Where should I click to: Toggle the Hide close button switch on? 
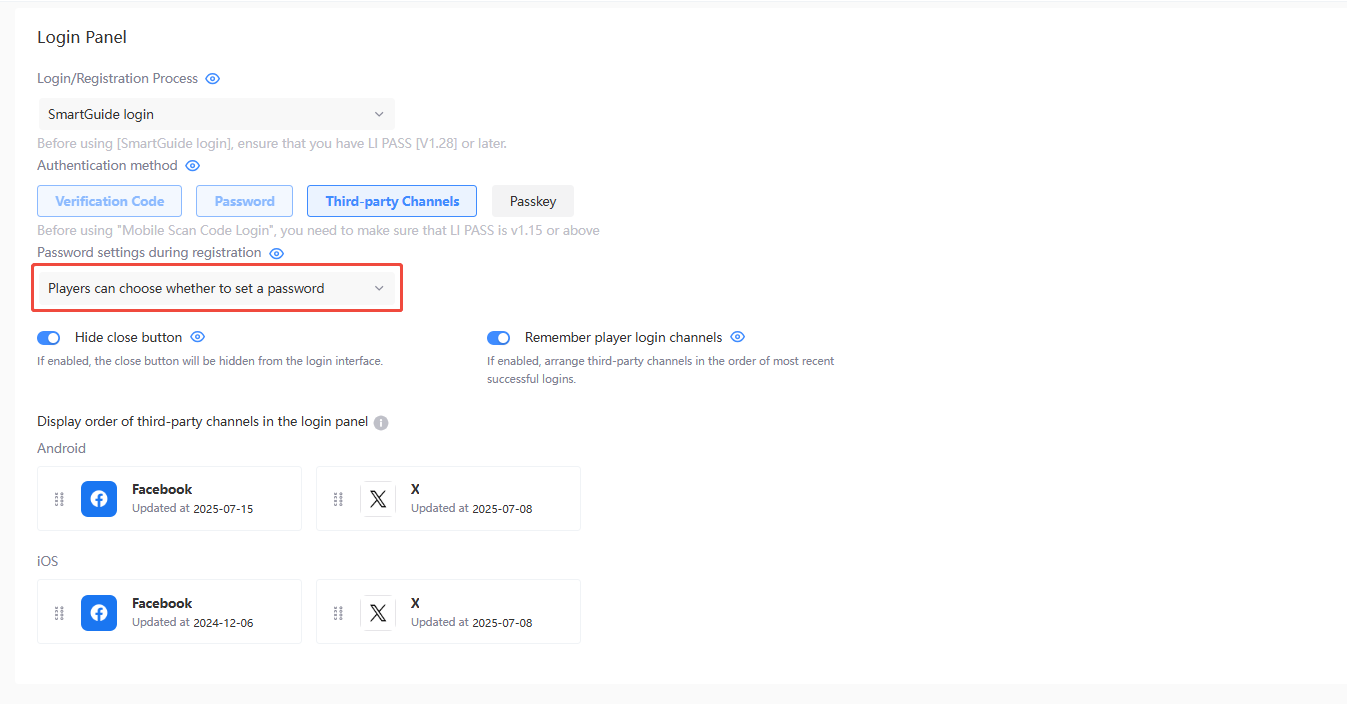(48, 337)
